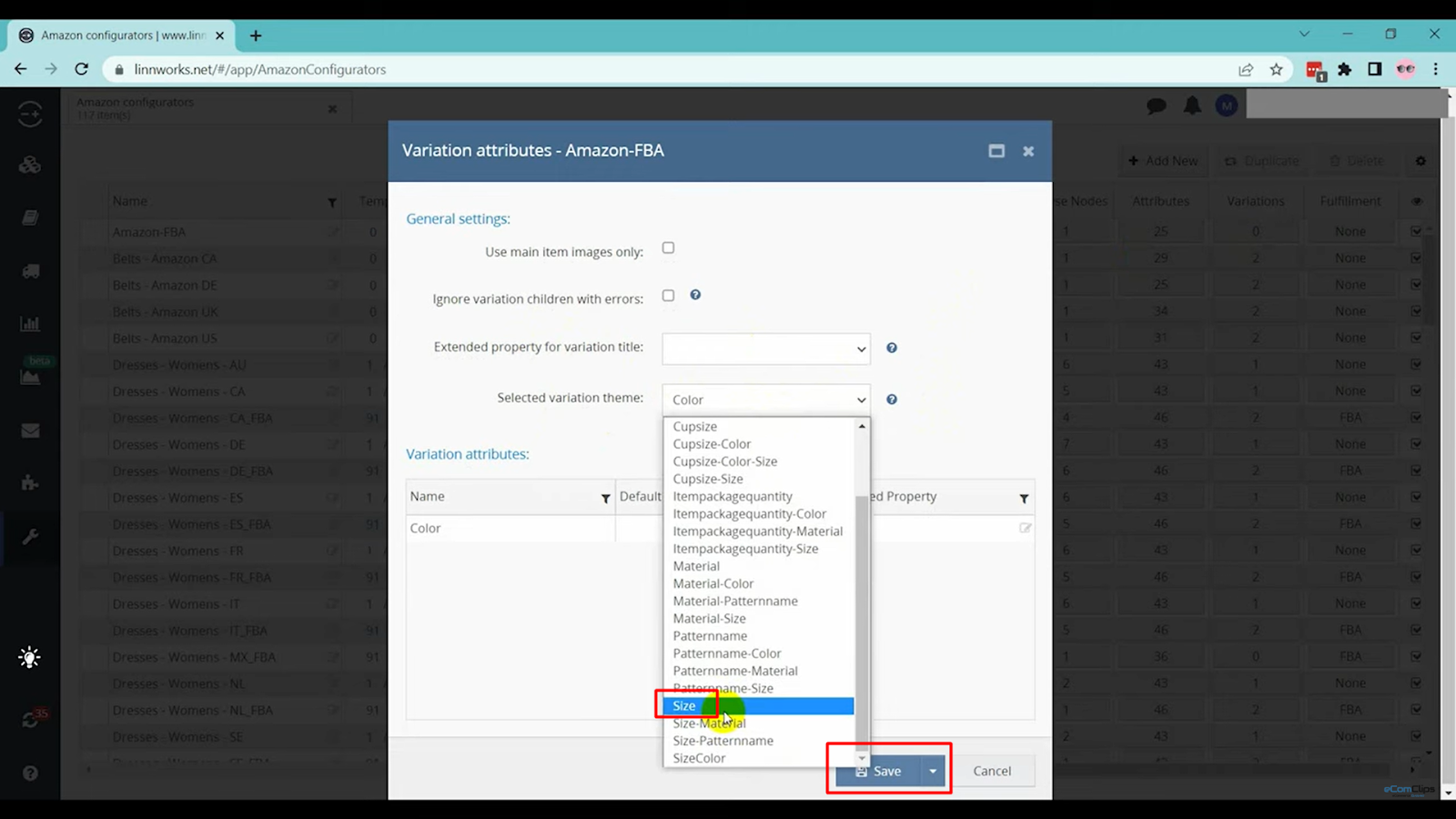Open the beta analytics chart icon
The image size is (1456, 819).
(30, 375)
